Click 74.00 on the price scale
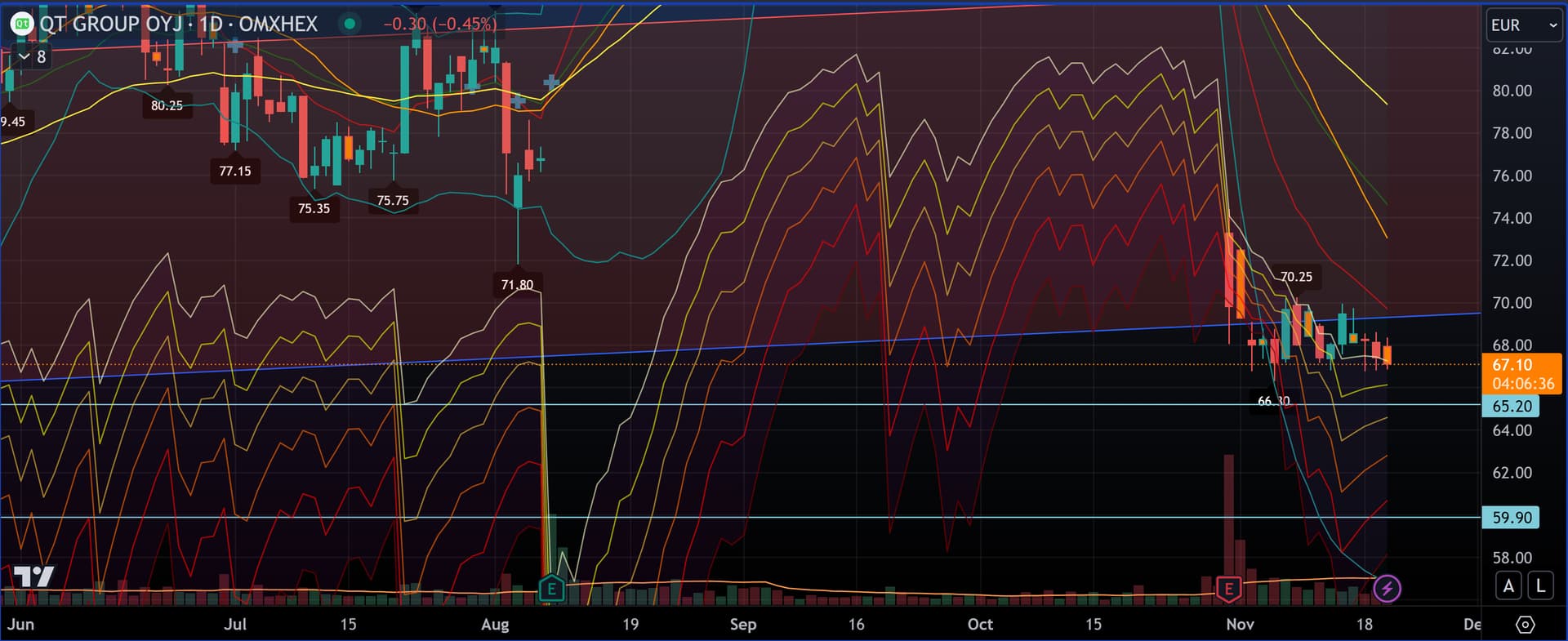 [1512, 218]
